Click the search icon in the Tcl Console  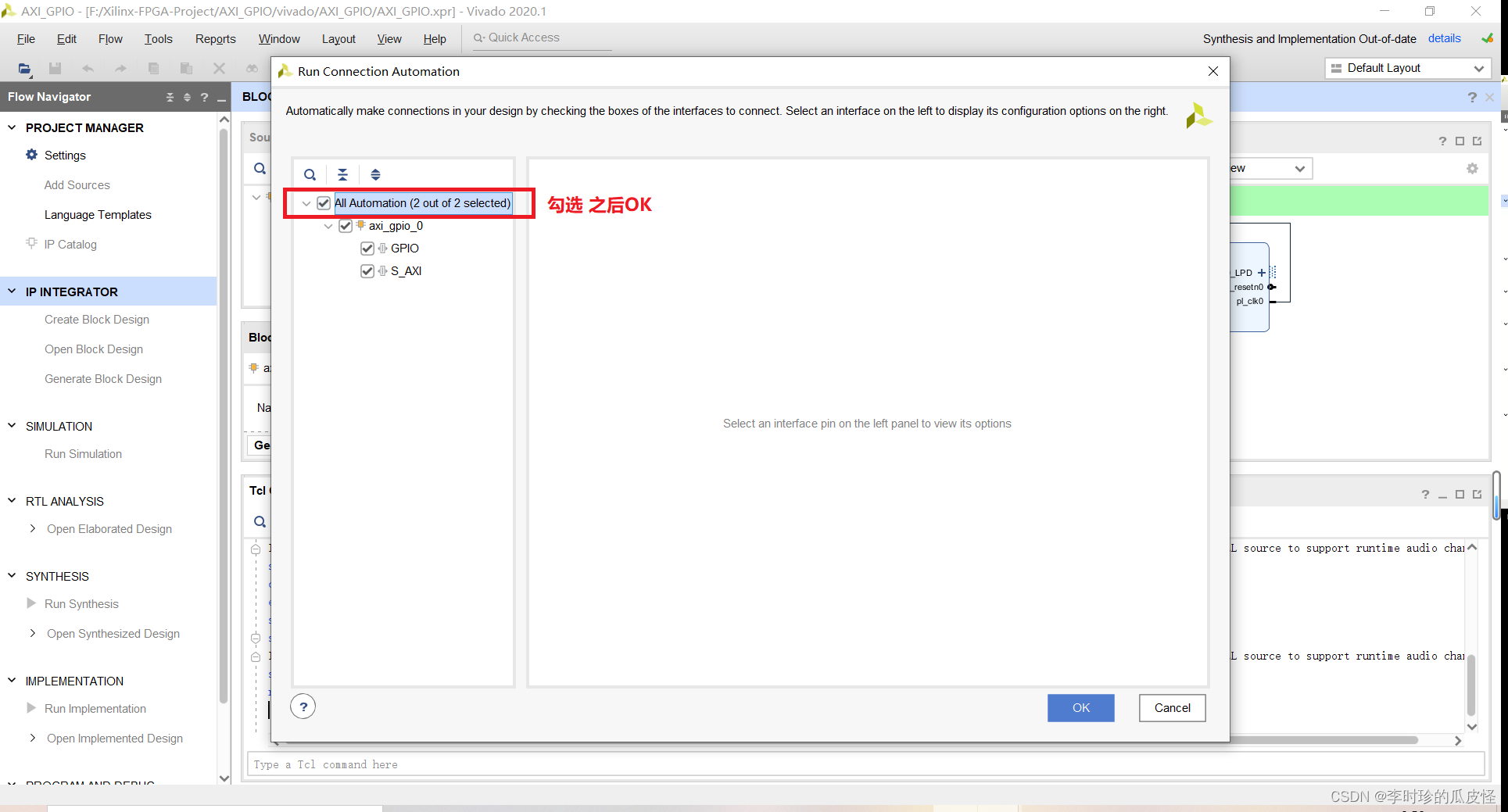pos(260,521)
